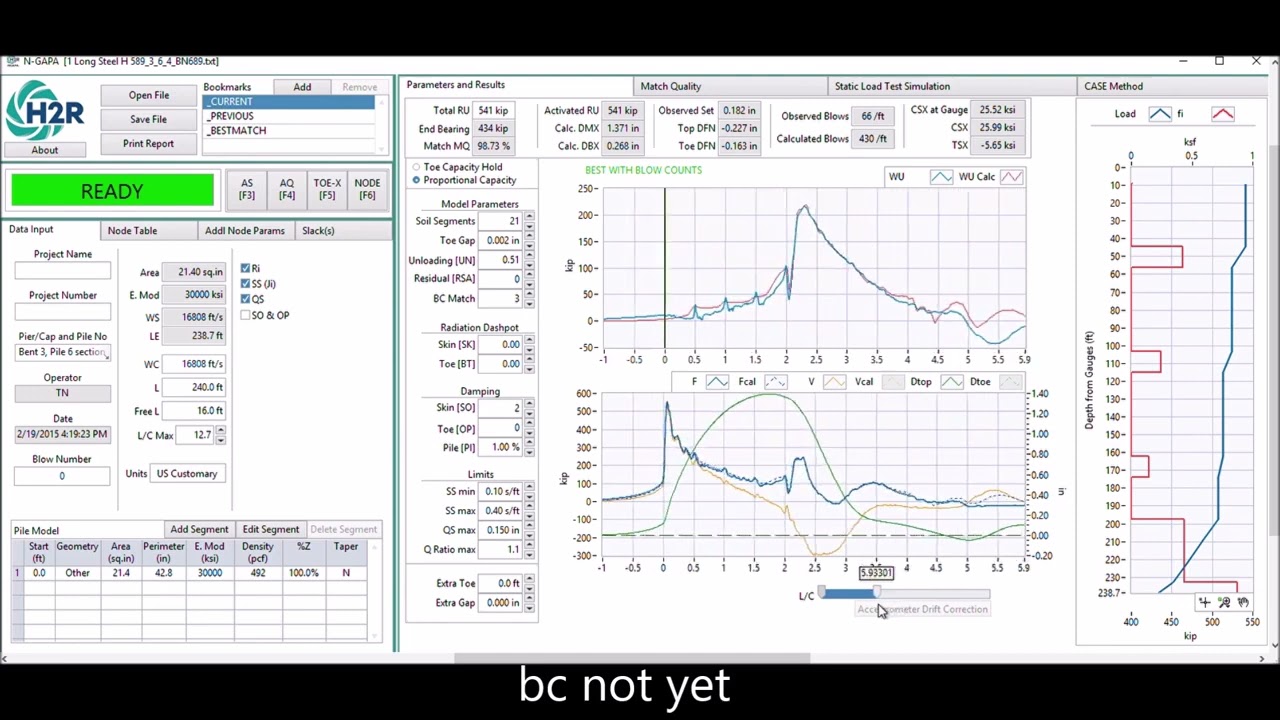Select Toe Capacity Hold radio option
Viewport: 1280px width, 720px height.
click(x=416, y=167)
